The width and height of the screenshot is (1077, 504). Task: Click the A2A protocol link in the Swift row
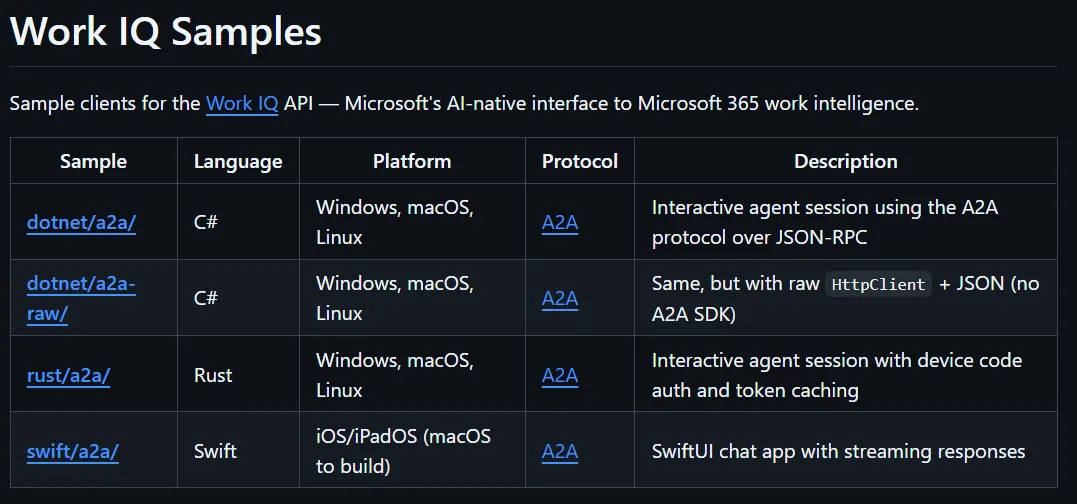point(560,451)
